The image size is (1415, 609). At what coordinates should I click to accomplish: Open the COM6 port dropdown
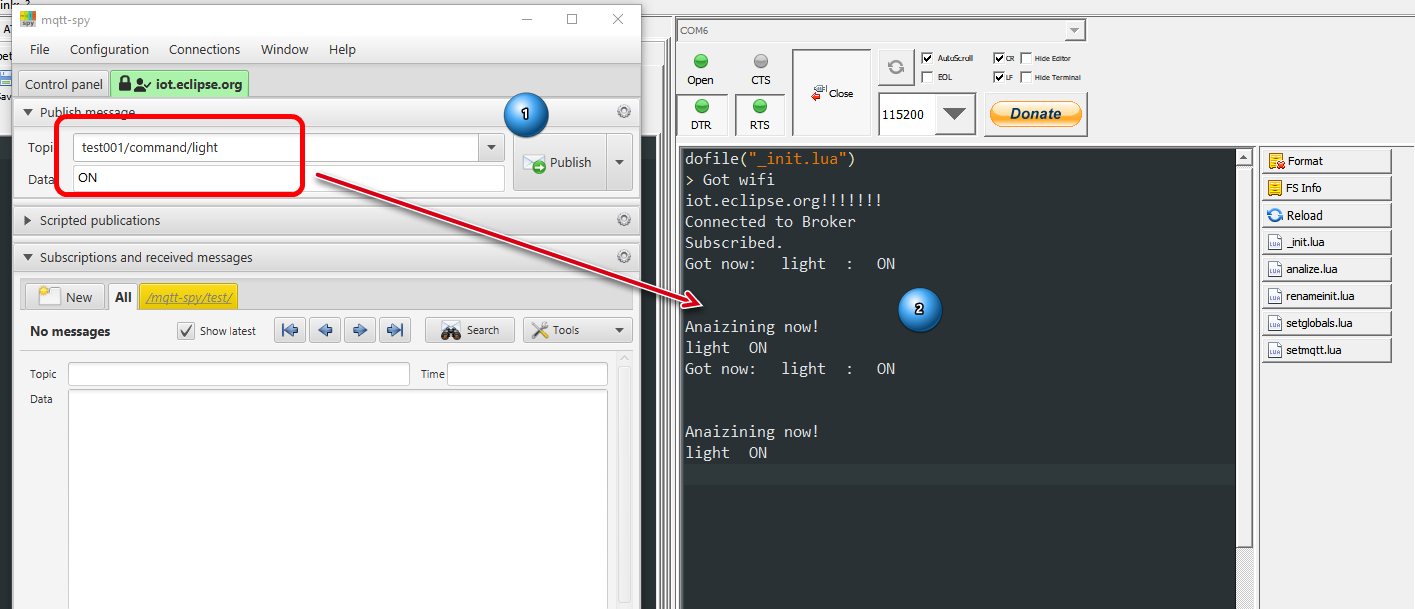click(x=1075, y=30)
